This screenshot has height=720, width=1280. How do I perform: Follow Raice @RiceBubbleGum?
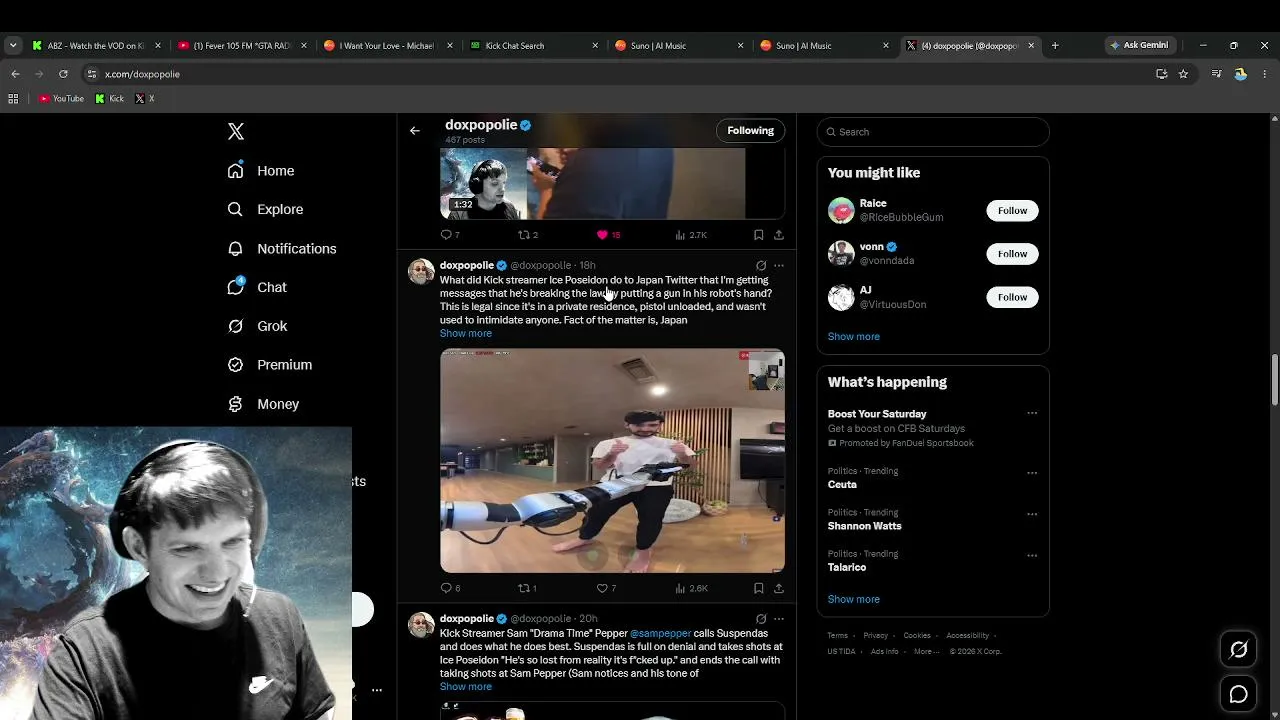[x=1012, y=210]
